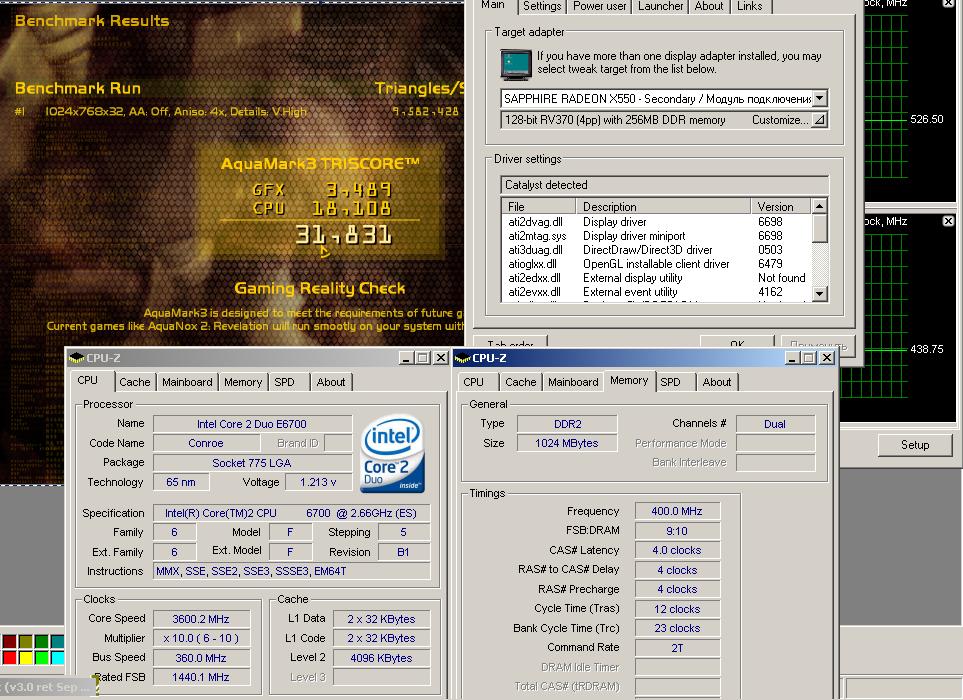The width and height of the screenshot is (963, 700).
Task: Select the ati2mtag.sys driver row
Action: [x=657, y=236]
